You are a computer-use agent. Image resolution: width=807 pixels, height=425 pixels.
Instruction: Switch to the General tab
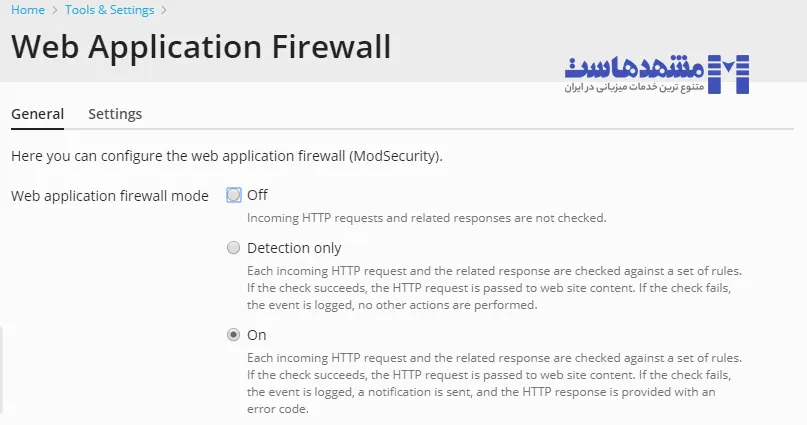pos(37,114)
